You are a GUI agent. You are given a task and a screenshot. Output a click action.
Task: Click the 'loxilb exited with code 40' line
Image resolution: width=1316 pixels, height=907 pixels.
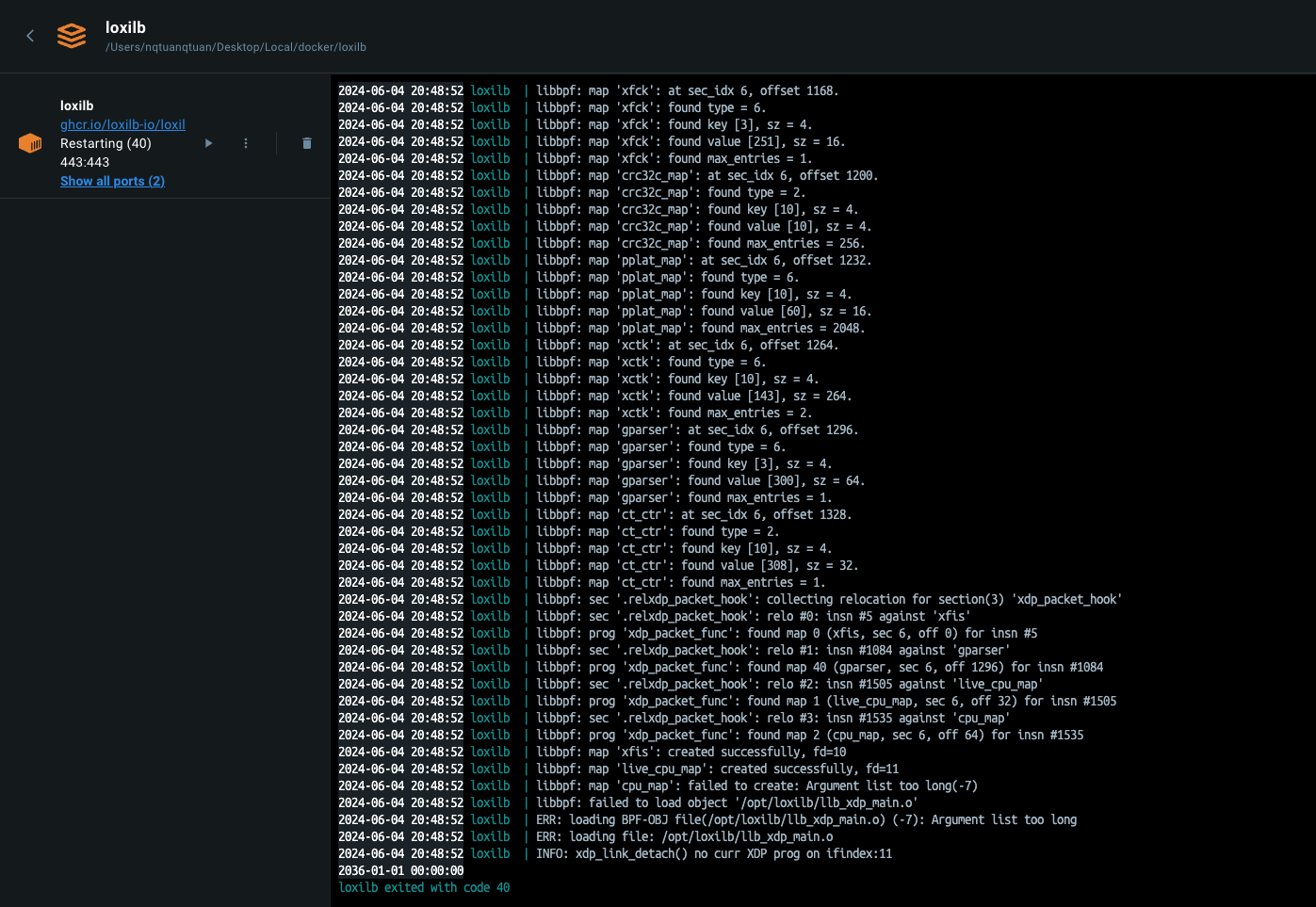click(424, 887)
